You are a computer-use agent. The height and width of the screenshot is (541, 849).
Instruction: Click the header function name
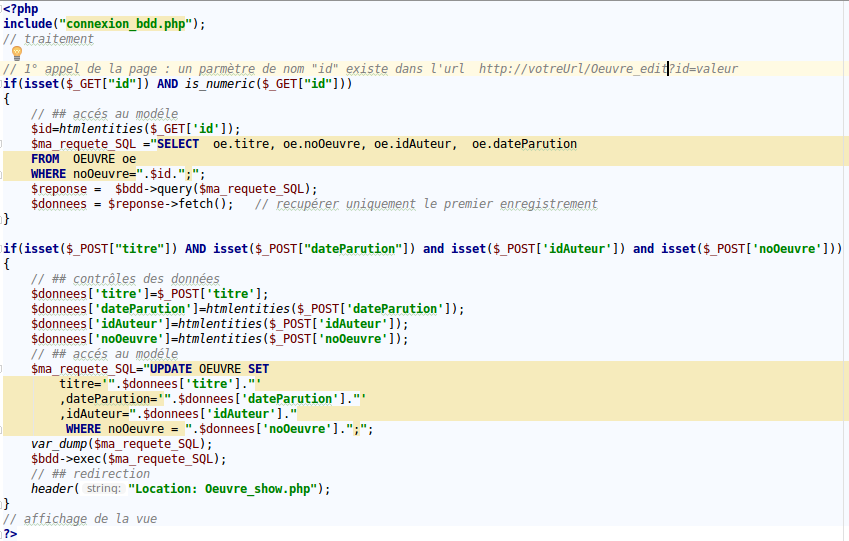52,489
